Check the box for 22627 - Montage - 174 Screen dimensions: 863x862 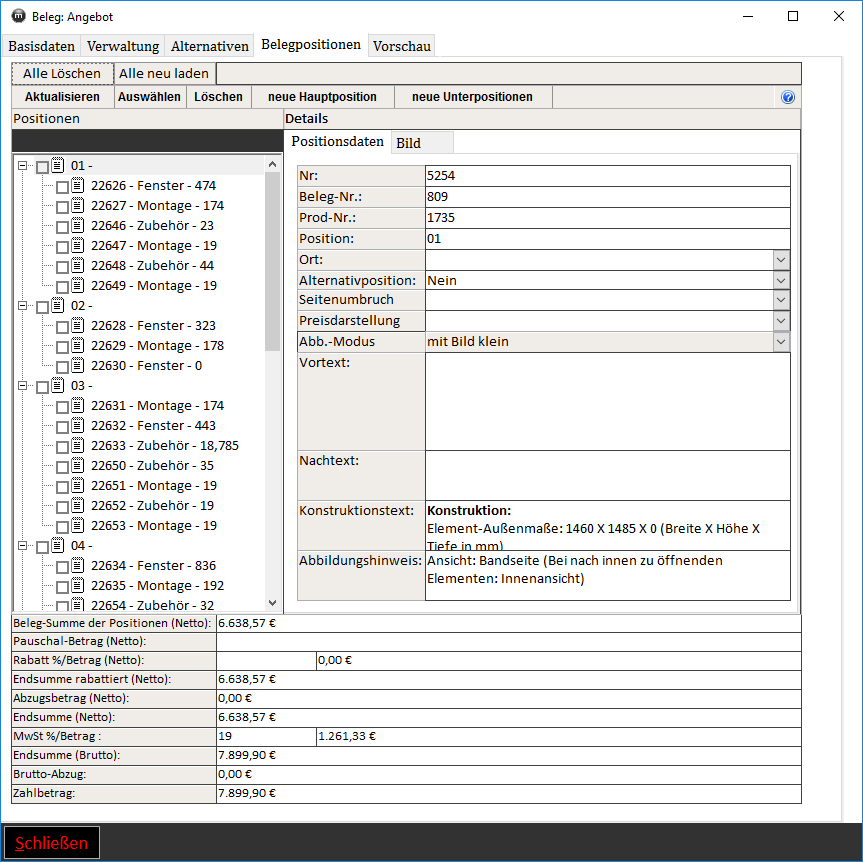point(62,206)
